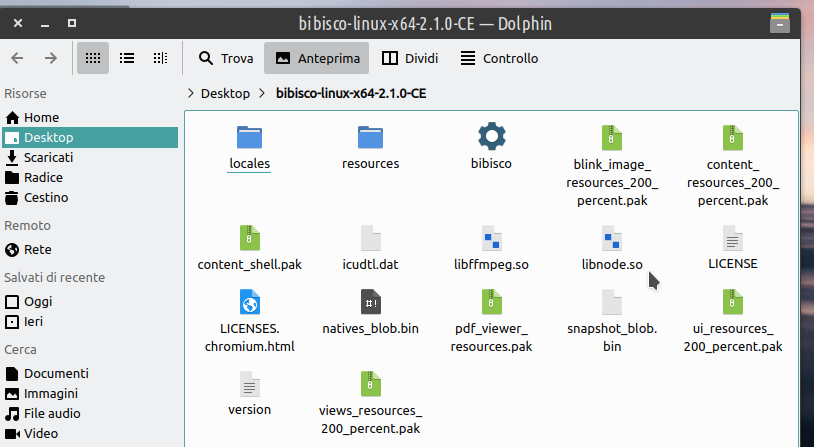The height and width of the screenshot is (447, 814).
Task: Search for Documenti
Action: 90,374
